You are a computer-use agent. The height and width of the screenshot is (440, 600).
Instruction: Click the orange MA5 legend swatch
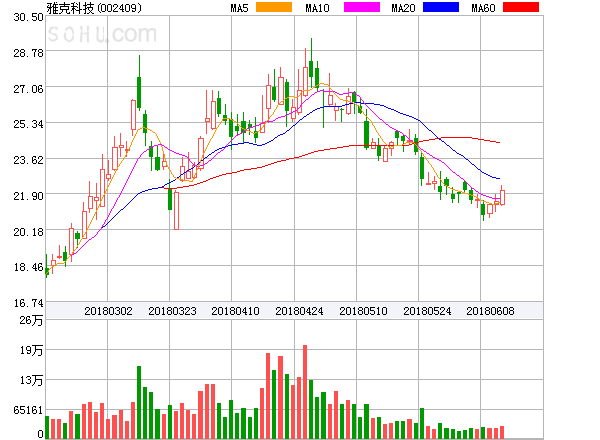coord(274,7)
